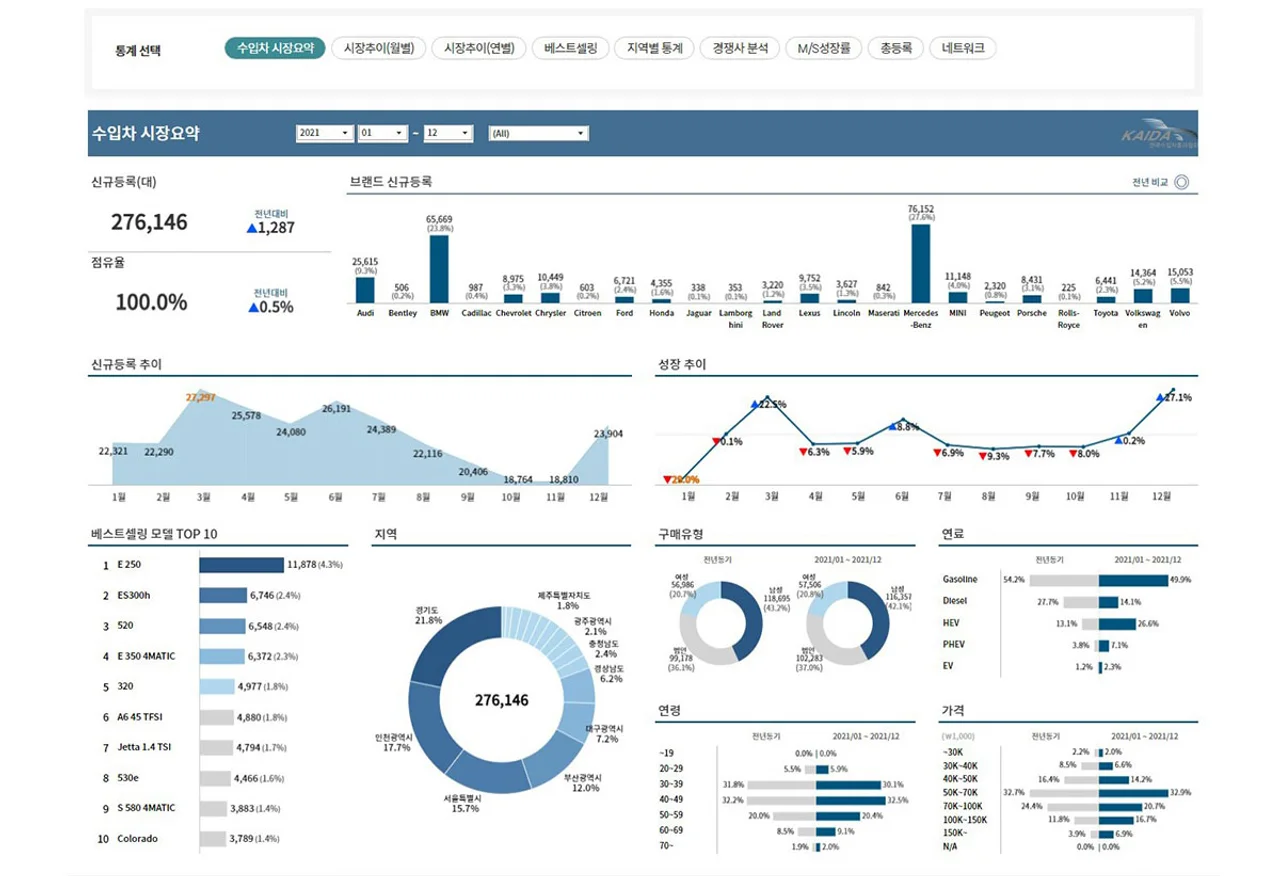Switch to 시장추이(월별) tab

coord(379,48)
